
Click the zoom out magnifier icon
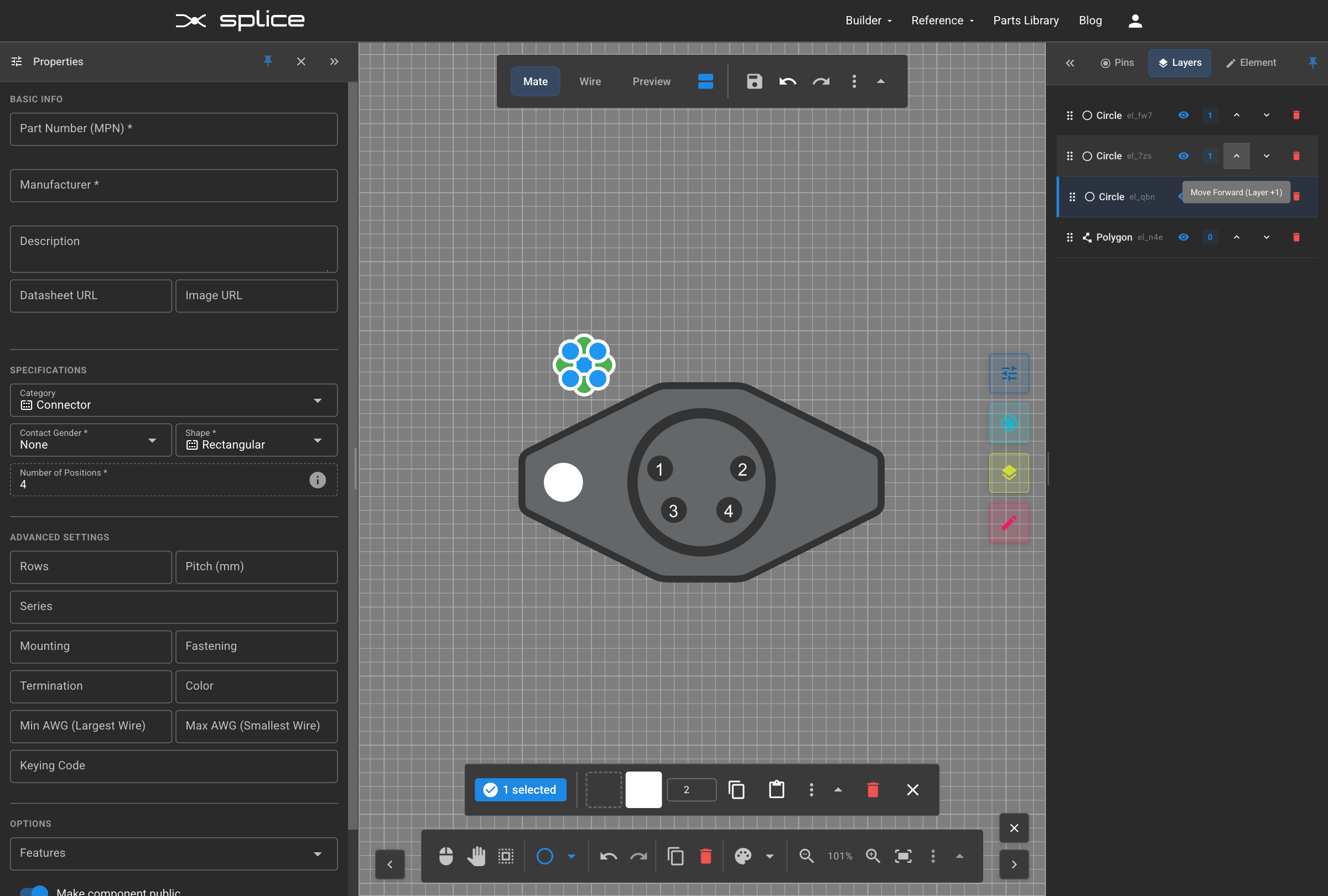coord(806,856)
